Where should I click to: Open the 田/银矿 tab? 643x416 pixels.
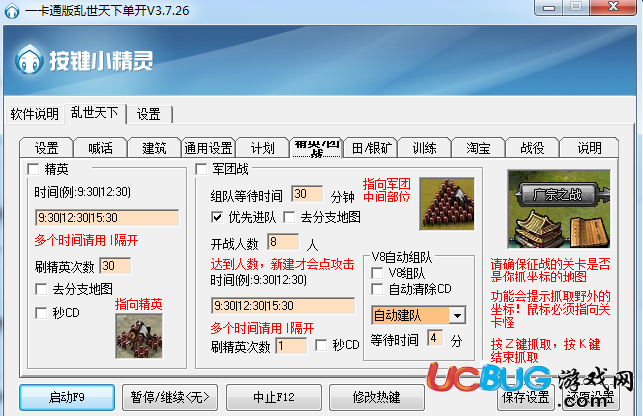coord(371,148)
